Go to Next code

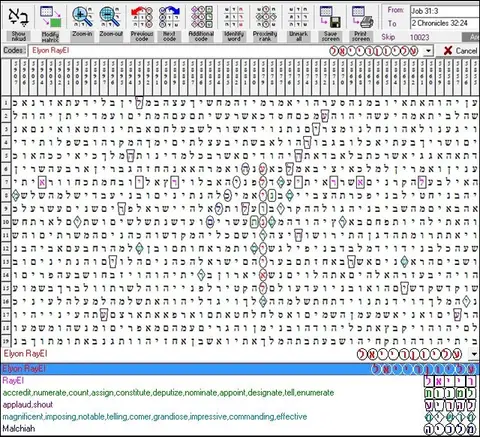tap(169, 17)
